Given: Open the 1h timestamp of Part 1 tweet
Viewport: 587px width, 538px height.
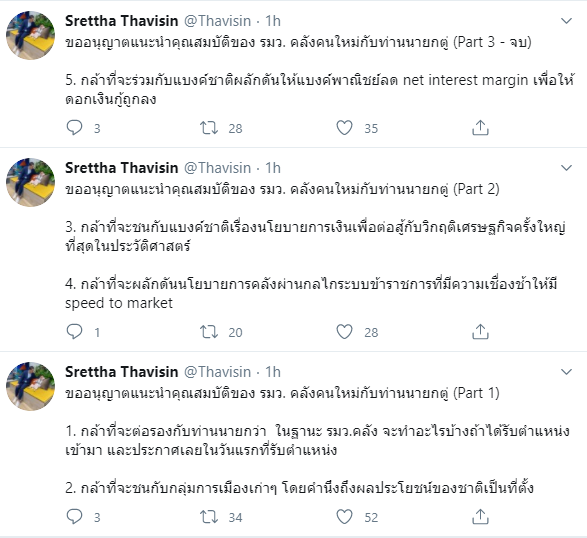Looking at the screenshot, I should tap(273, 372).
